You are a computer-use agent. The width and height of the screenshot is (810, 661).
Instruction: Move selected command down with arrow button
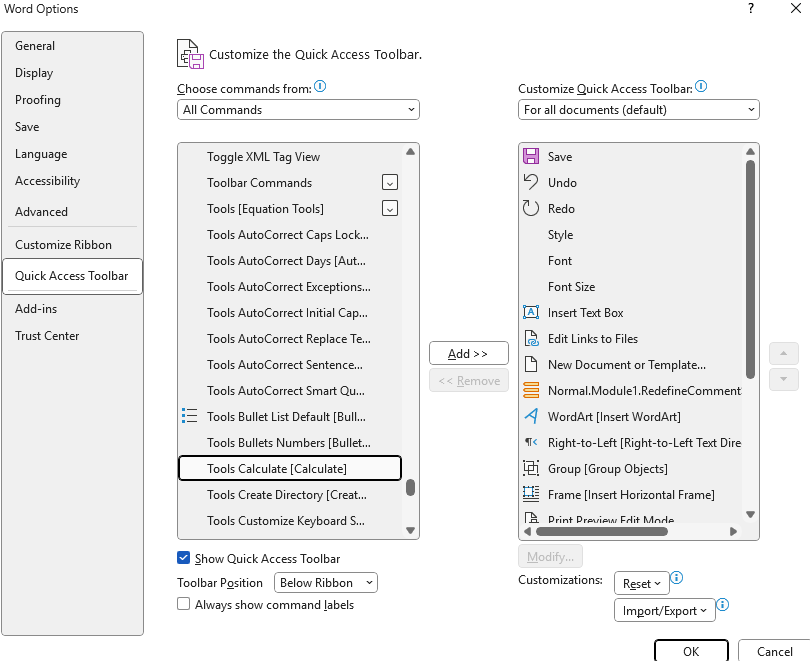[x=784, y=380]
